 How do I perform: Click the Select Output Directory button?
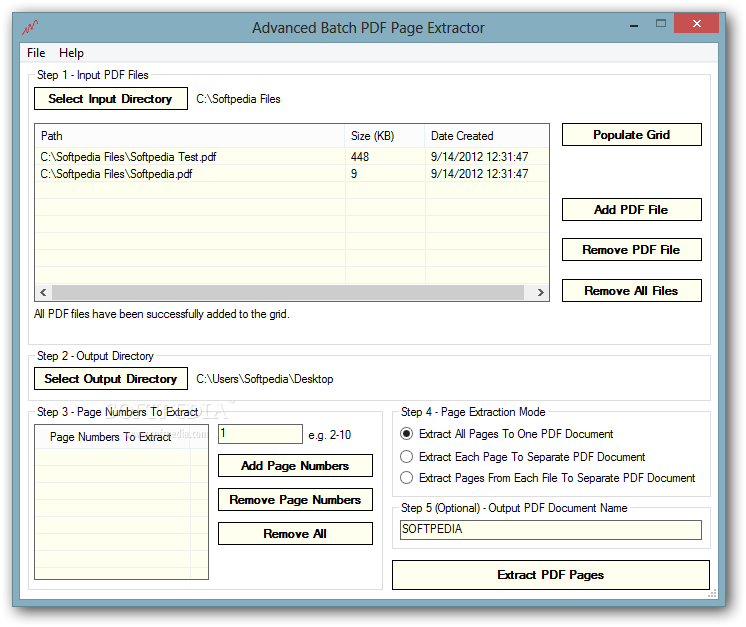click(x=111, y=379)
